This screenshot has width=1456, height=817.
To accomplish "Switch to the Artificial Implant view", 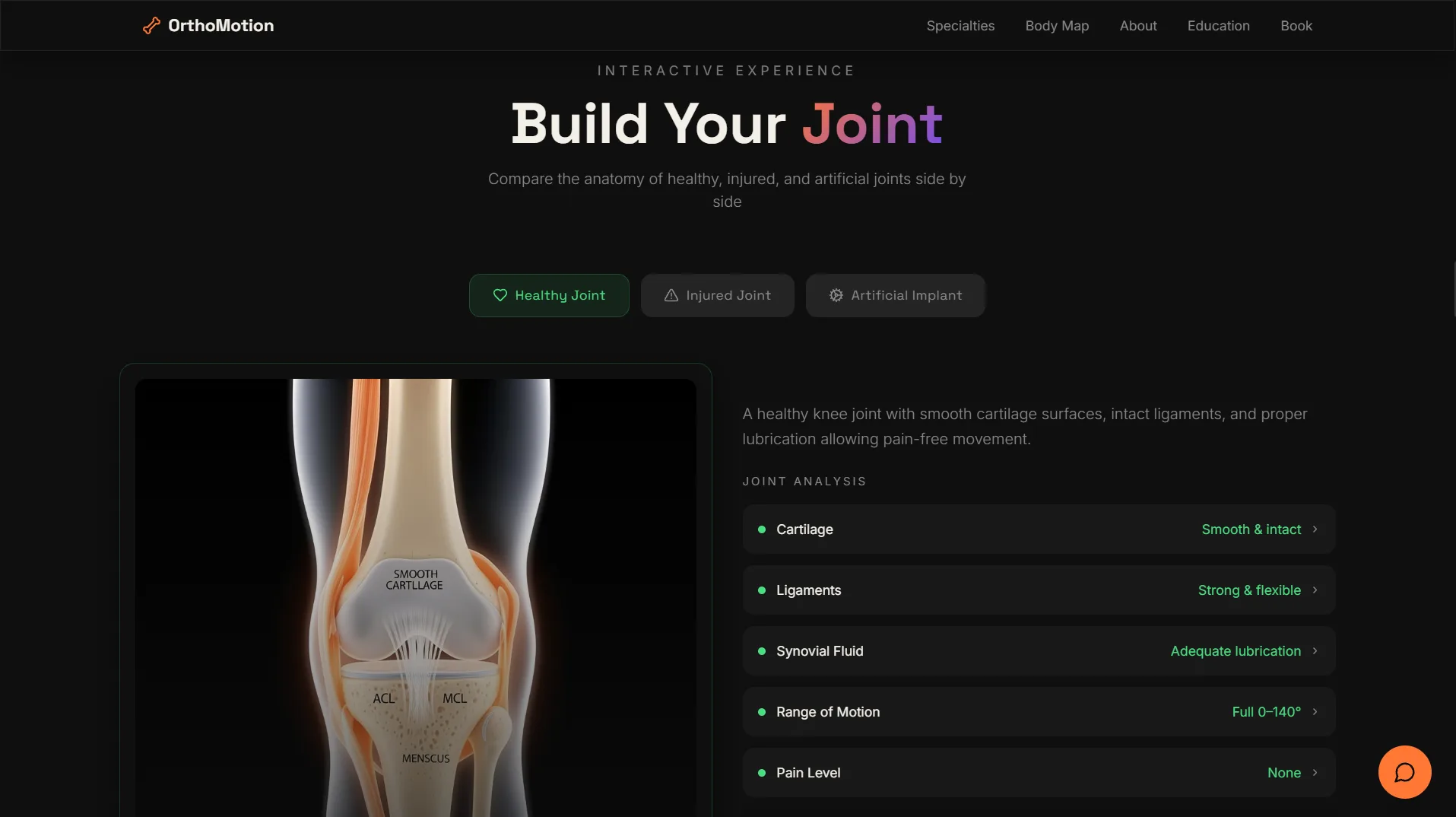I will (x=896, y=295).
